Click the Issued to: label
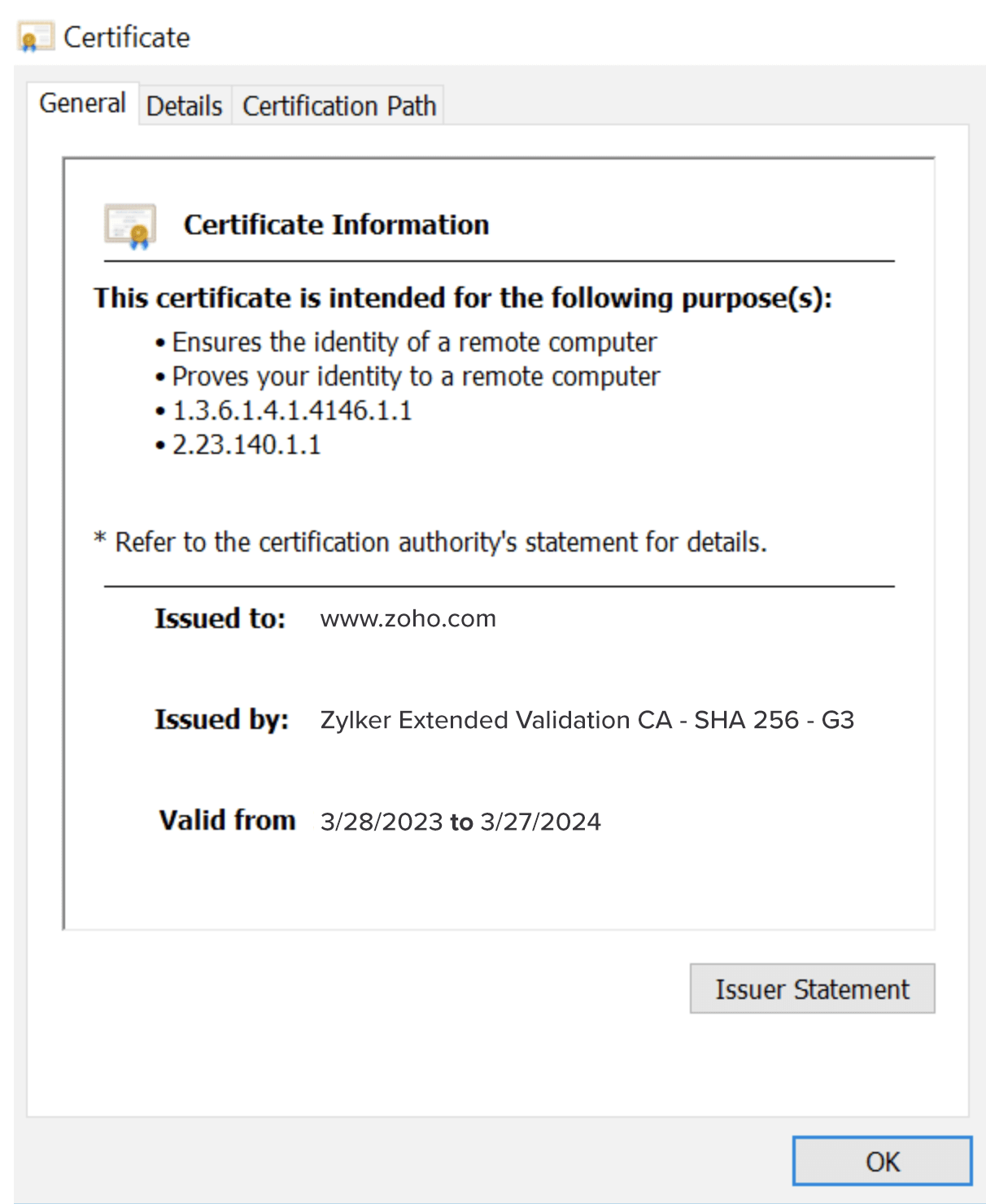986x1204 pixels. point(220,618)
